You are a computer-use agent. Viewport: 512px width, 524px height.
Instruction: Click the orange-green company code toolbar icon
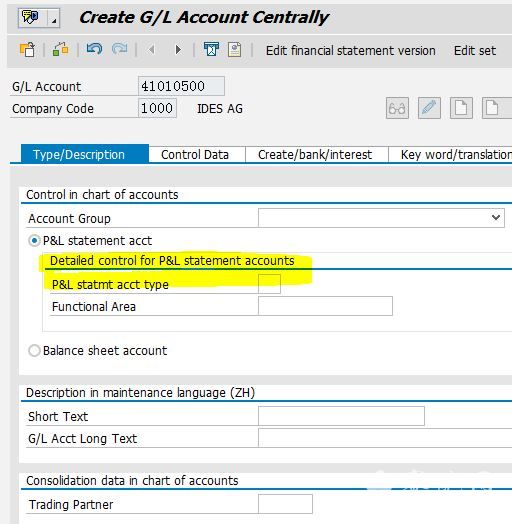(x=61, y=49)
